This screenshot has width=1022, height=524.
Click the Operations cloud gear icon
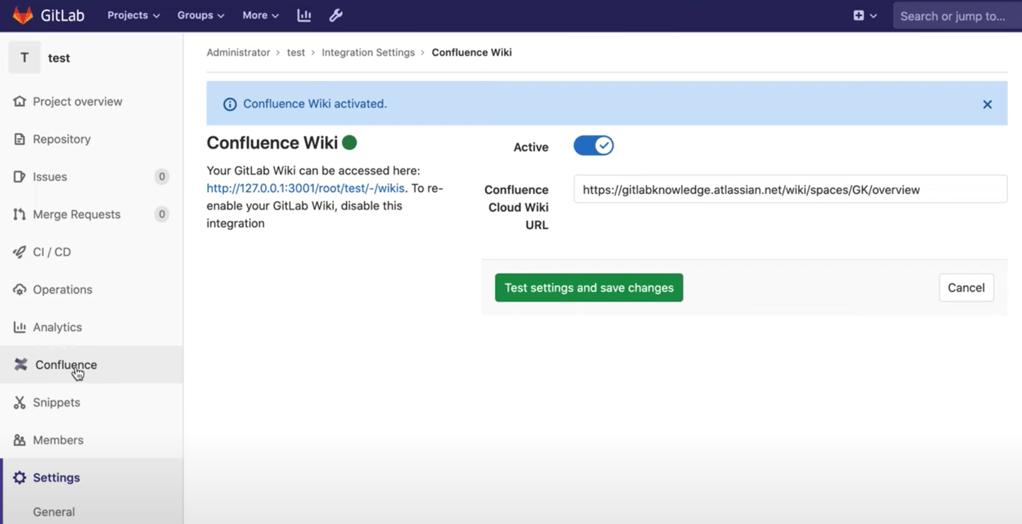click(x=20, y=289)
